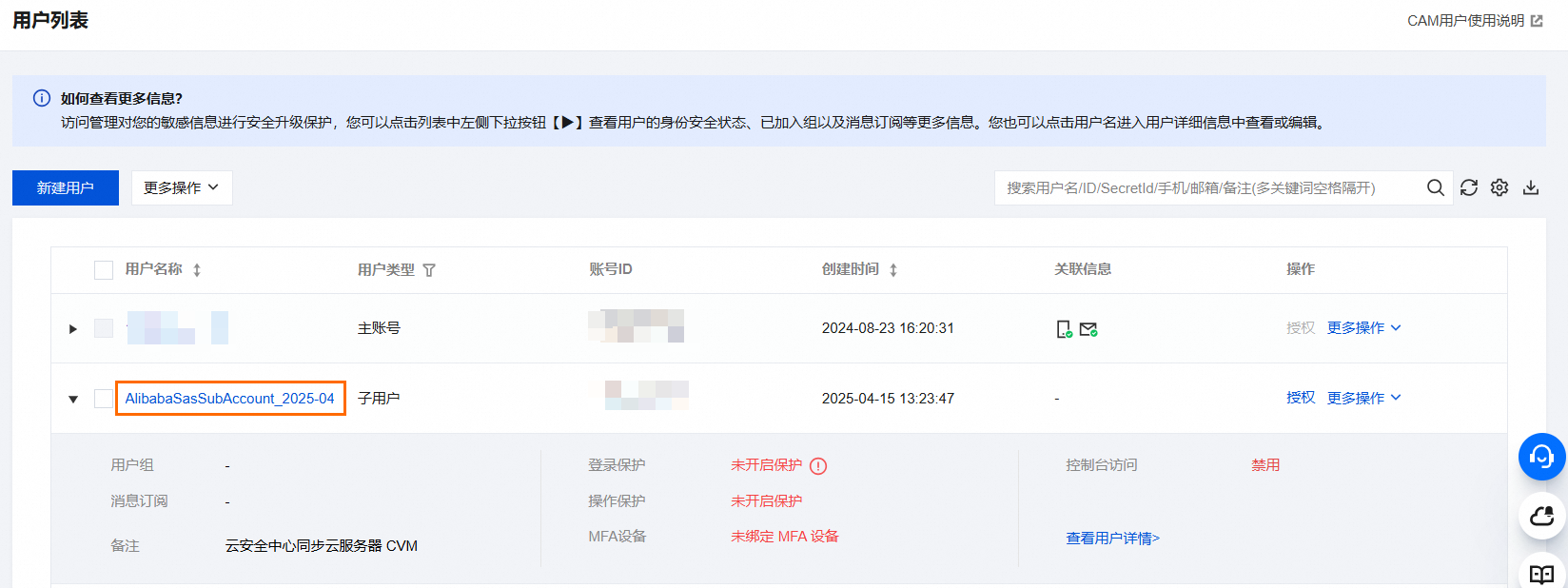Open the 更多操作 dropdown next to 新建用户
Viewport: 1568px width, 588px height.
point(182,187)
